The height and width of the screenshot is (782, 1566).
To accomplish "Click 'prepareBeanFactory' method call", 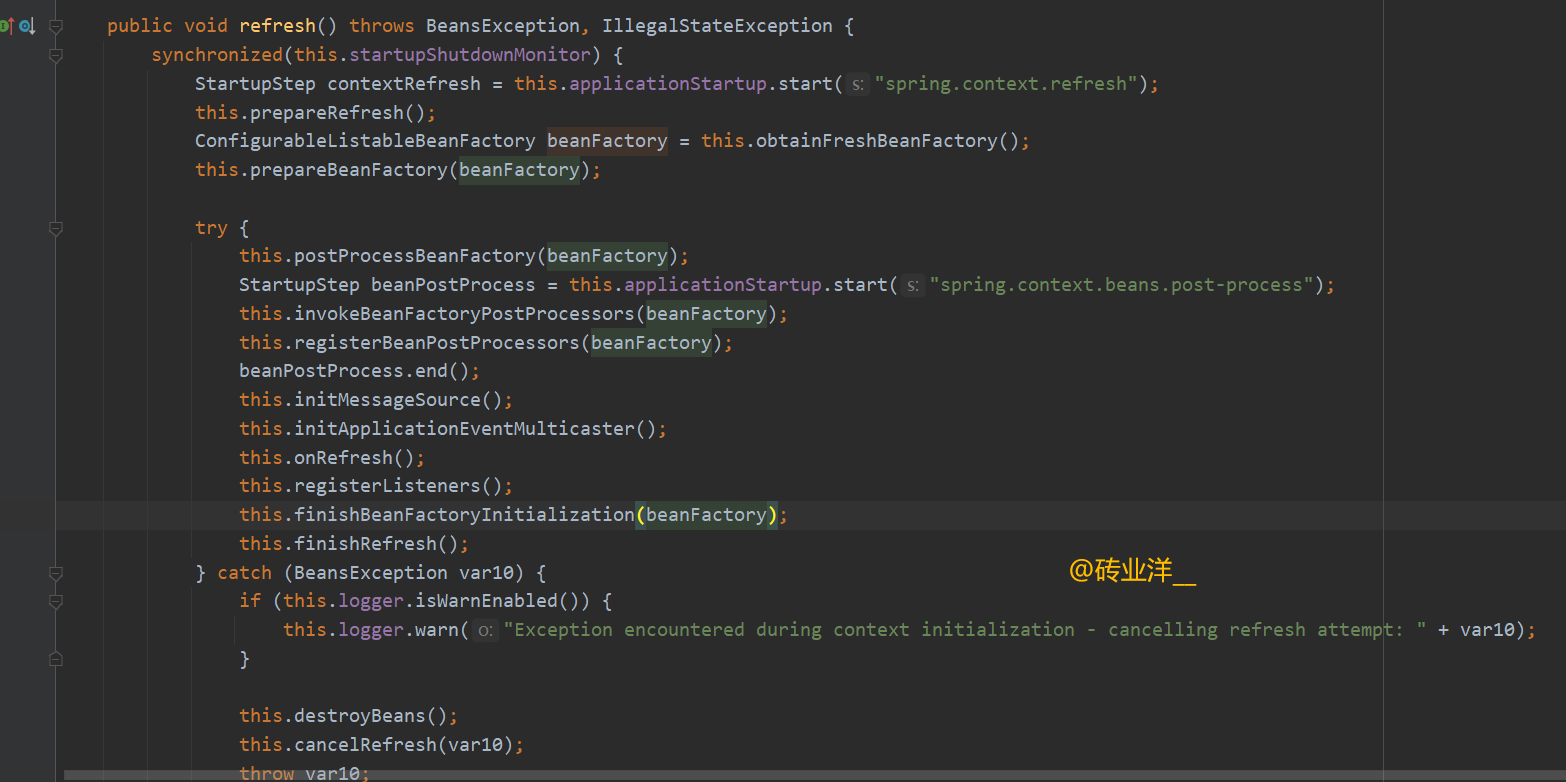I will [x=348, y=170].
